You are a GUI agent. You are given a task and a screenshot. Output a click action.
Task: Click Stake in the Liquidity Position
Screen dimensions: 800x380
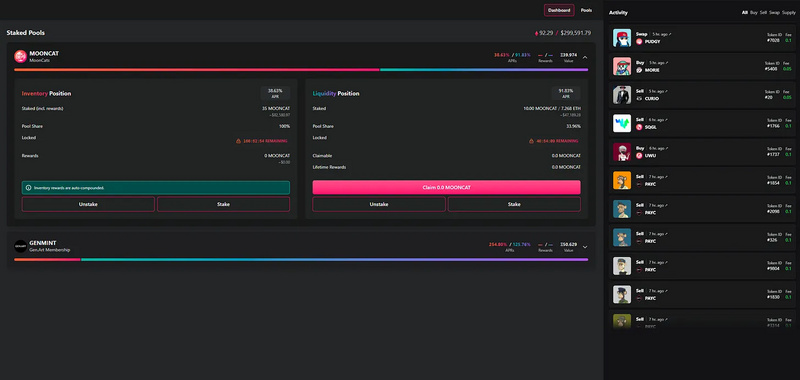click(x=514, y=204)
